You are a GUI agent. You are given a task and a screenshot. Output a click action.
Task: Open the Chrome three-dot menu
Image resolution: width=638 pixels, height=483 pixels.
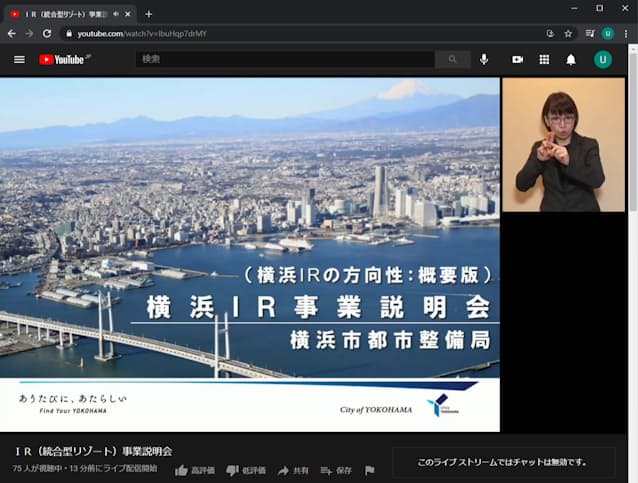click(626, 33)
